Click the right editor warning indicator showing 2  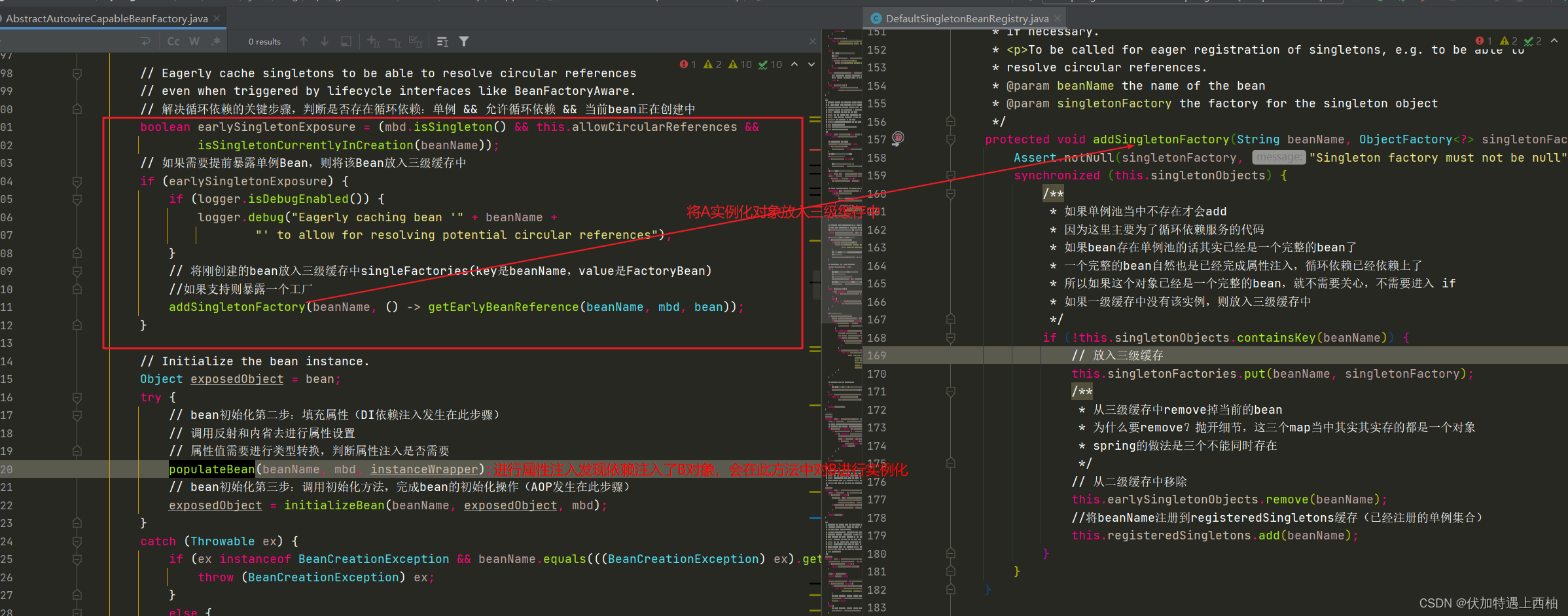coord(1508,41)
